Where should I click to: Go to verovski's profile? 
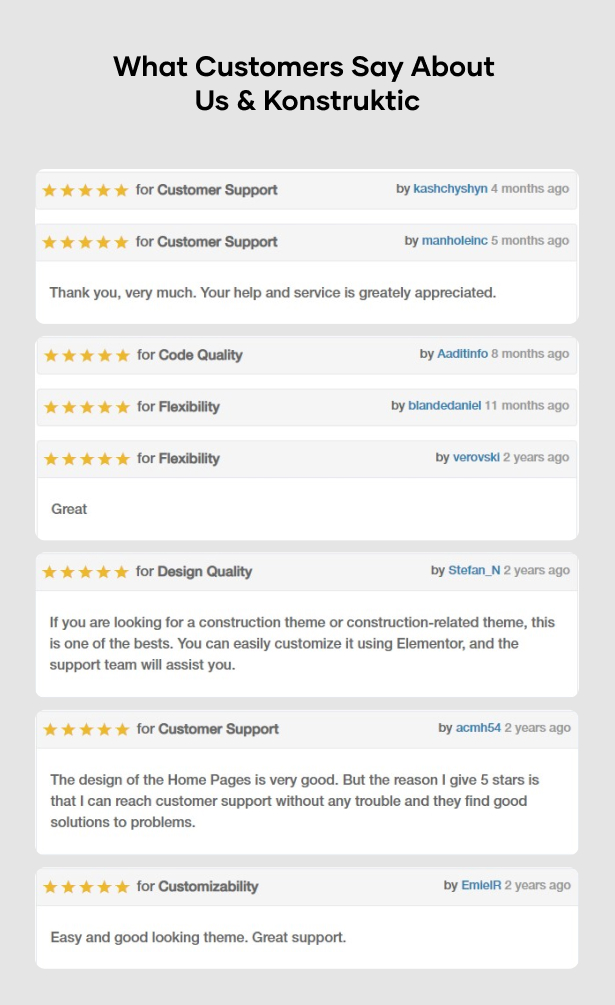[x=475, y=458]
